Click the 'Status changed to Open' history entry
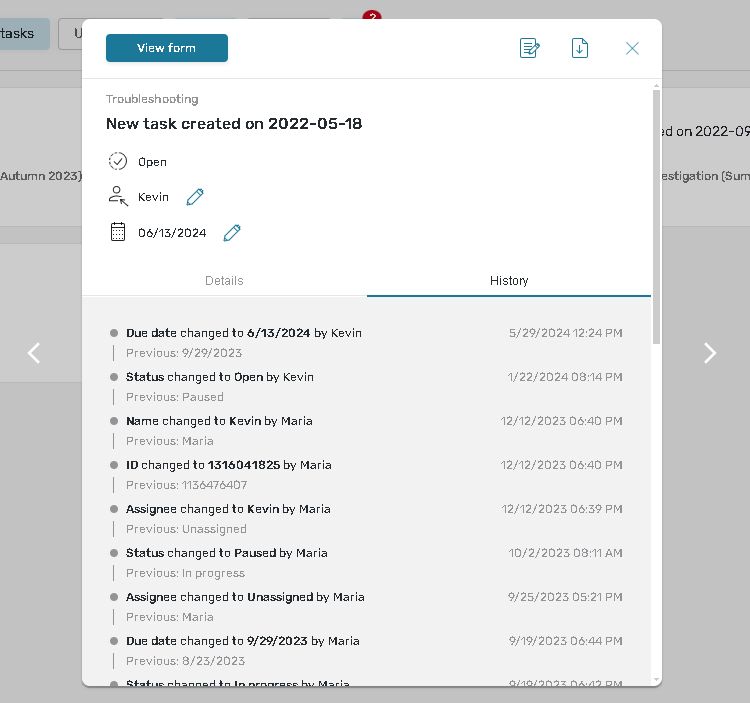Viewport: 750px width, 703px height. (219, 377)
